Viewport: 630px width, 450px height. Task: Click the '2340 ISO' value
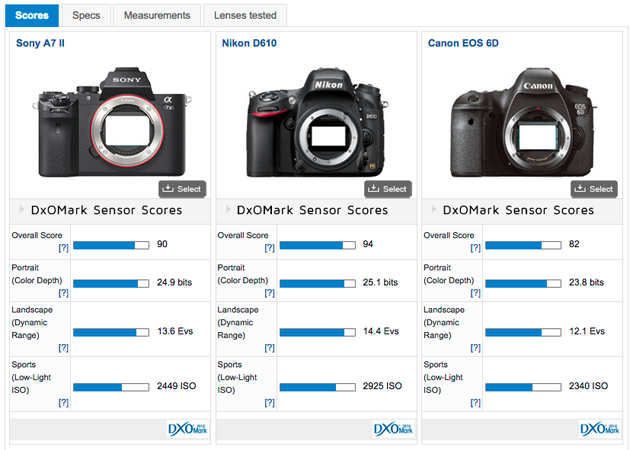pyautogui.click(x=588, y=386)
